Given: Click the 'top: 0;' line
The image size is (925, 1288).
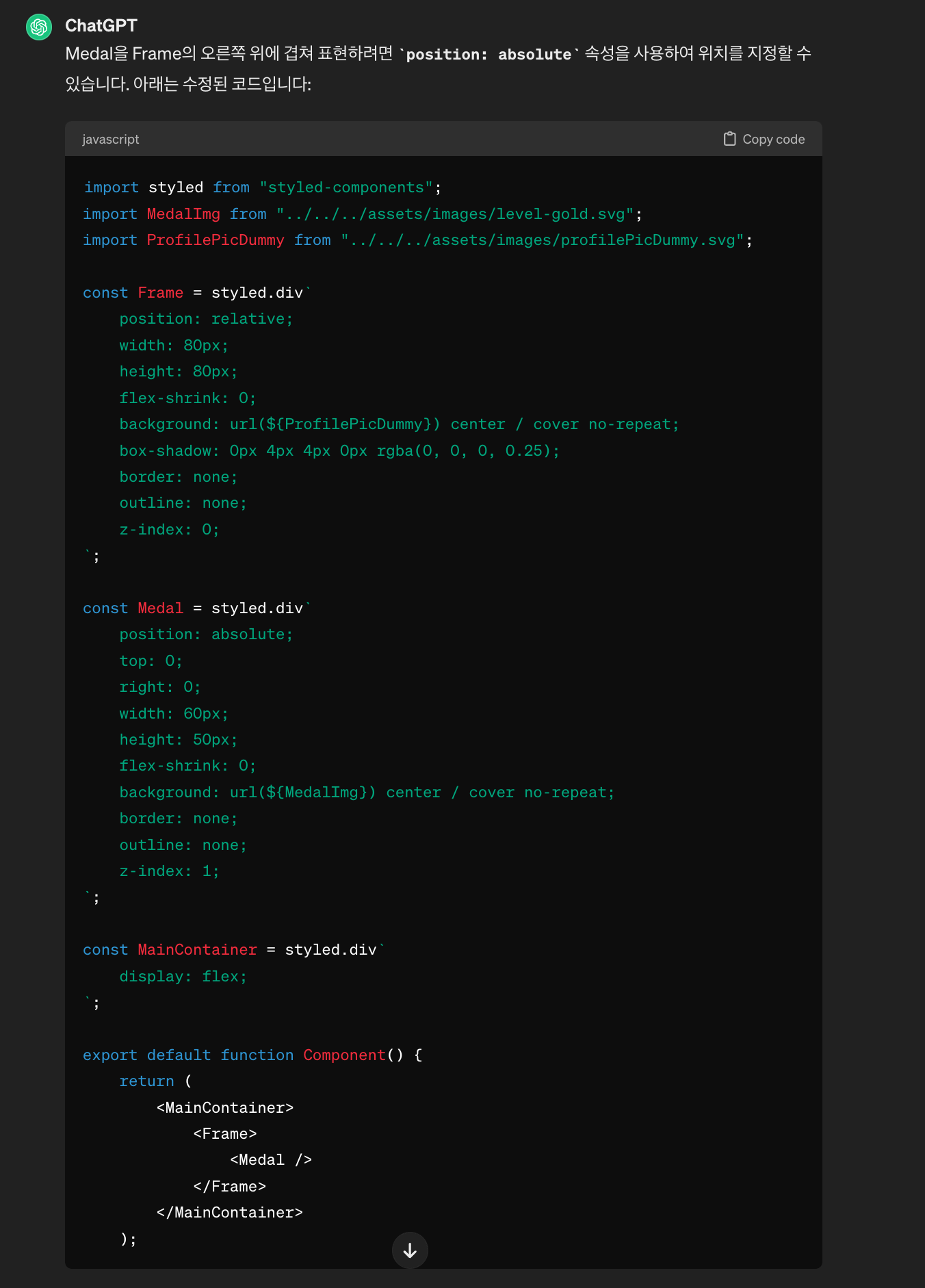Looking at the screenshot, I should point(151,661).
